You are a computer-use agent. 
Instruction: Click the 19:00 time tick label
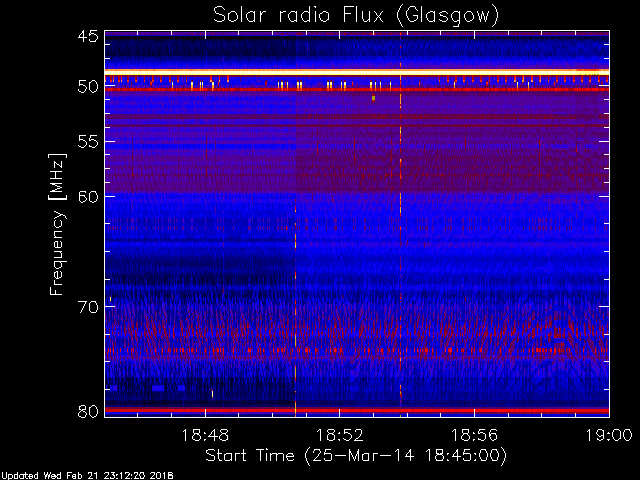pyautogui.click(x=609, y=435)
